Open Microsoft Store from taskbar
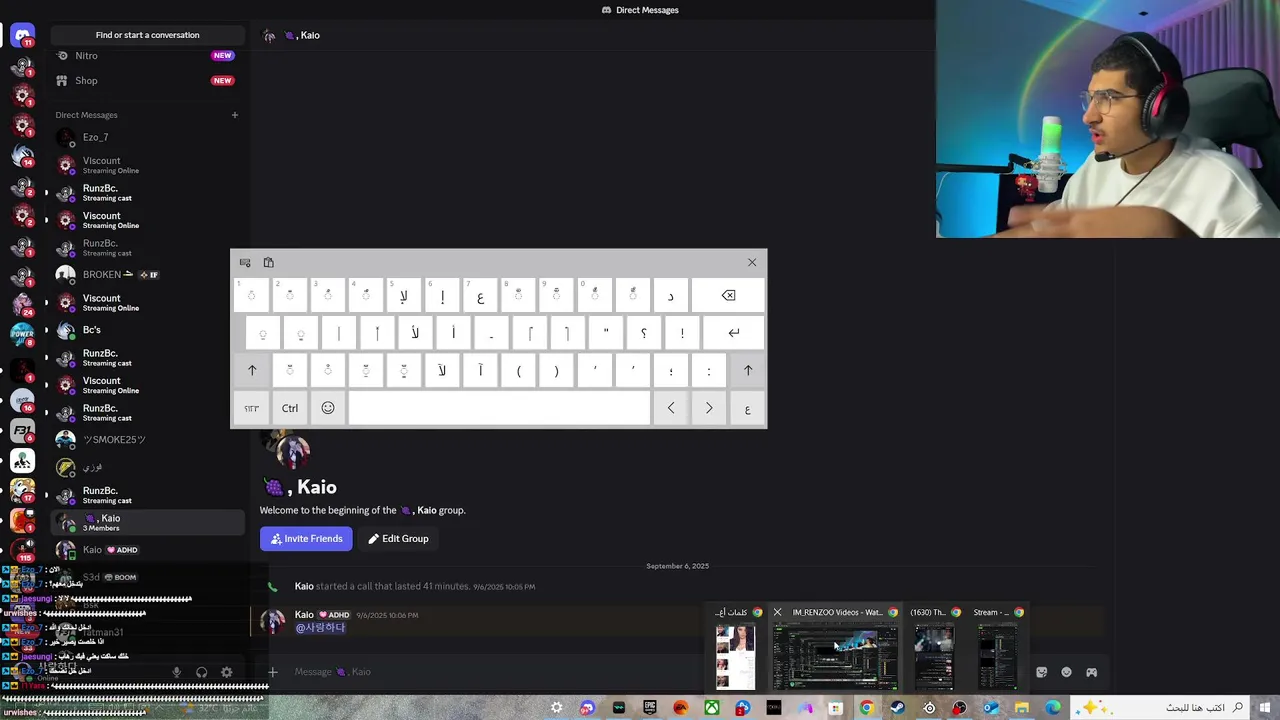This screenshot has width=1280, height=720. tap(836, 708)
